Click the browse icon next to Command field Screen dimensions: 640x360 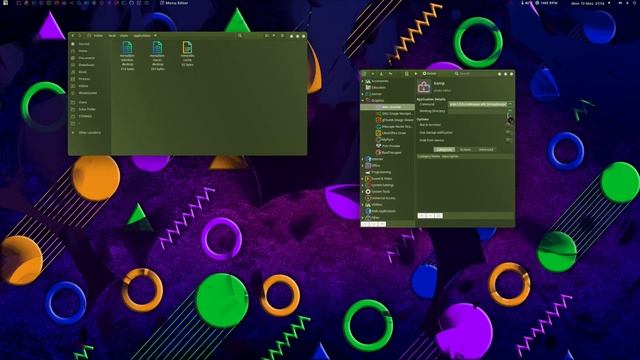(509, 104)
